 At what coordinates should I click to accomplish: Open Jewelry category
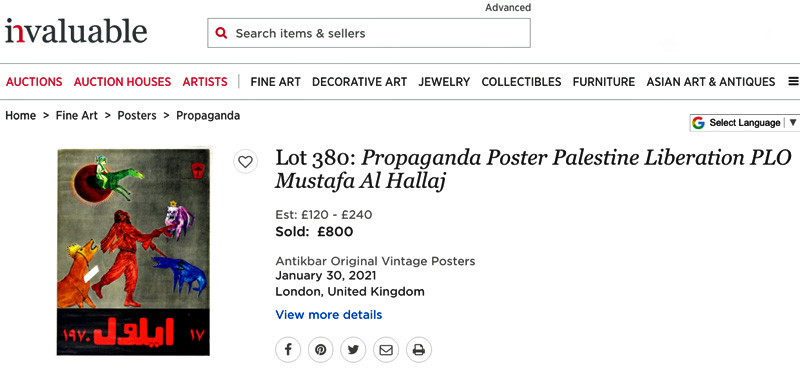[x=444, y=82]
